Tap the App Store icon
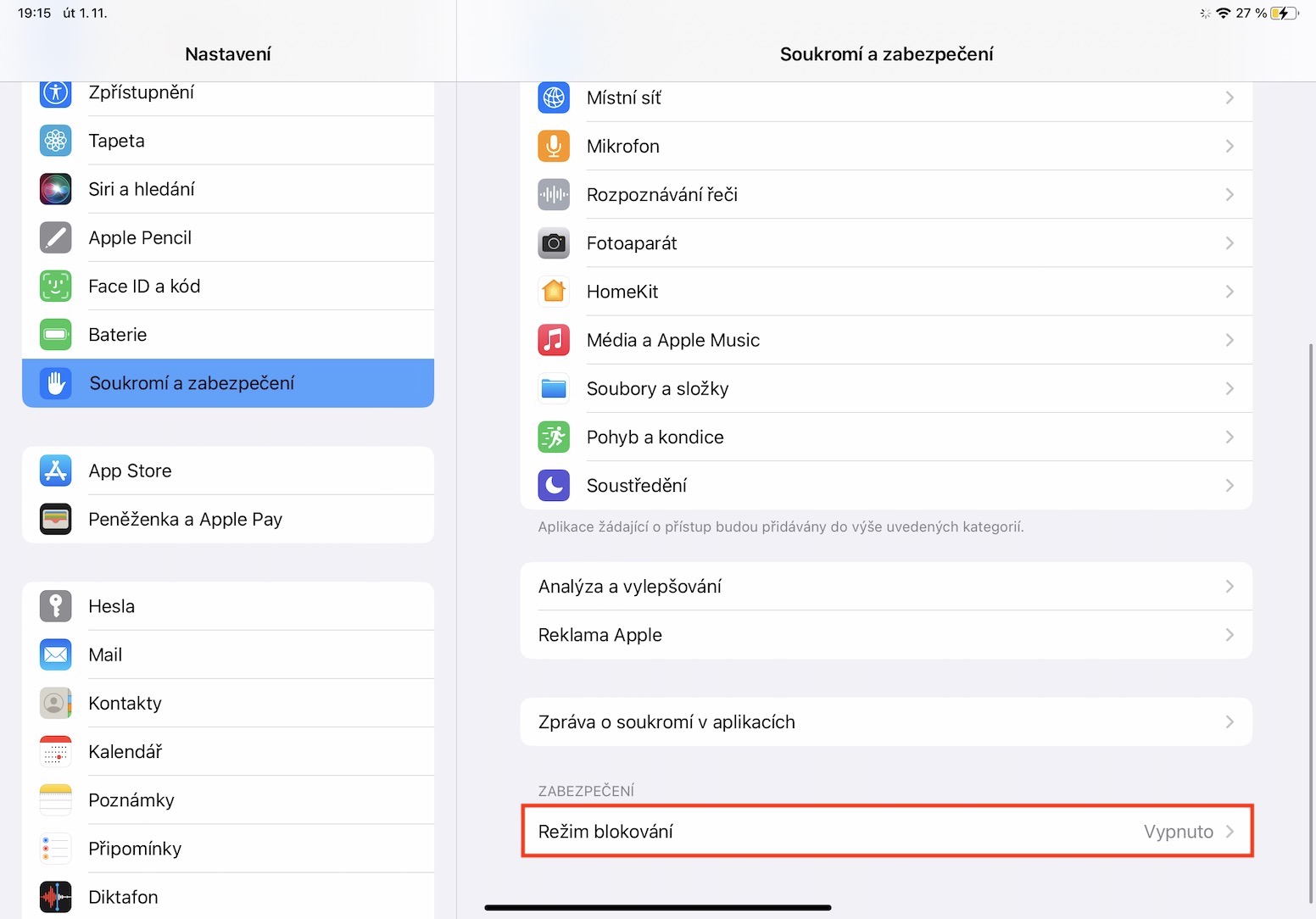Image resolution: width=1316 pixels, height=919 pixels. [x=56, y=471]
